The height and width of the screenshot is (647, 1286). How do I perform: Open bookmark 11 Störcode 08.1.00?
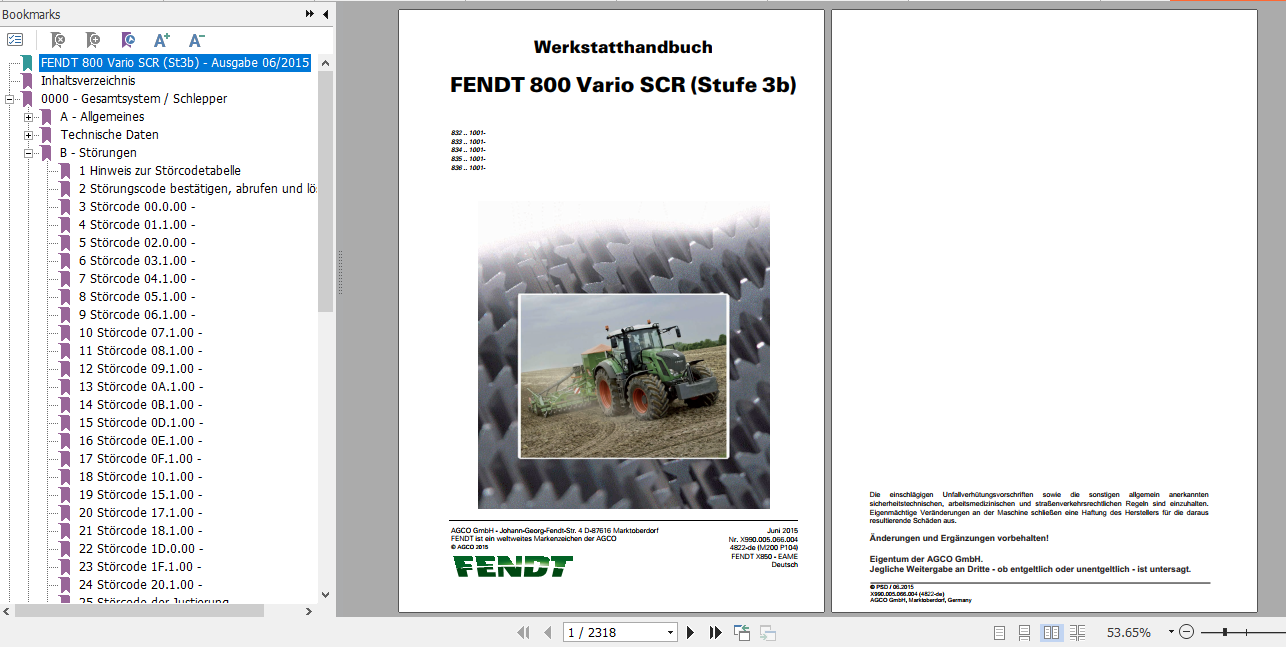point(141,351)
